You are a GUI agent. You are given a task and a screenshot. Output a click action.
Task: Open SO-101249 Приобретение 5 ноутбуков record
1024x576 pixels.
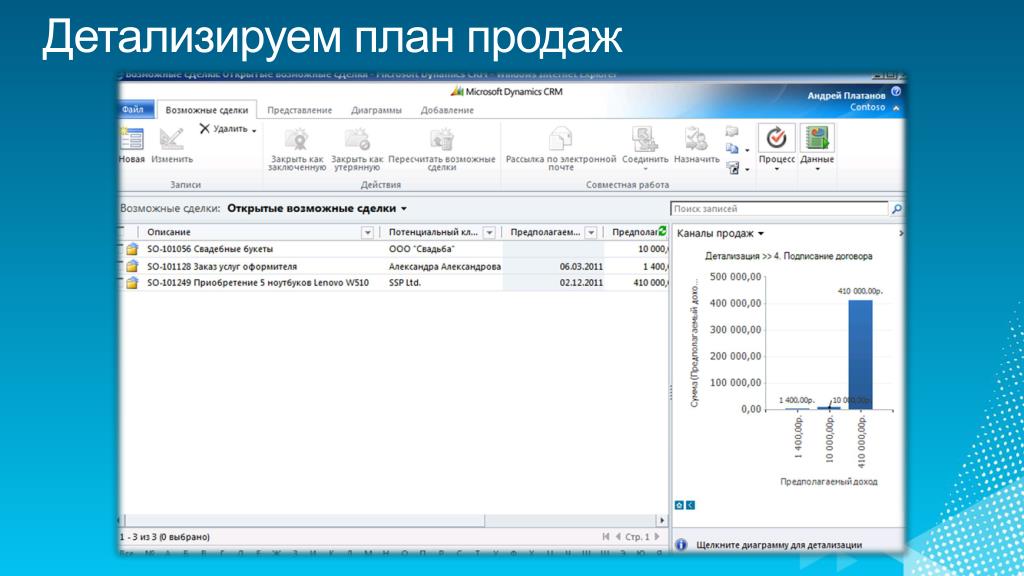257,283
